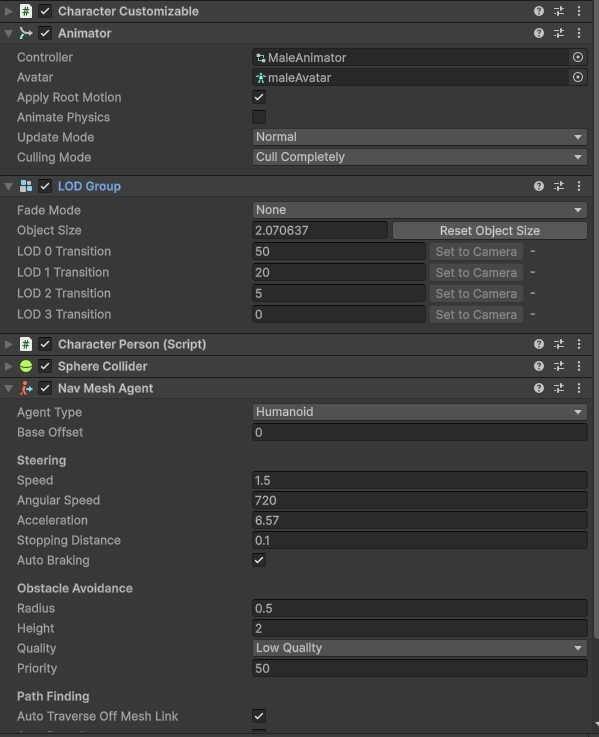599x737 pixels.
Task: Disable Character Person script checkbox
Action: (x=45, y=344)
